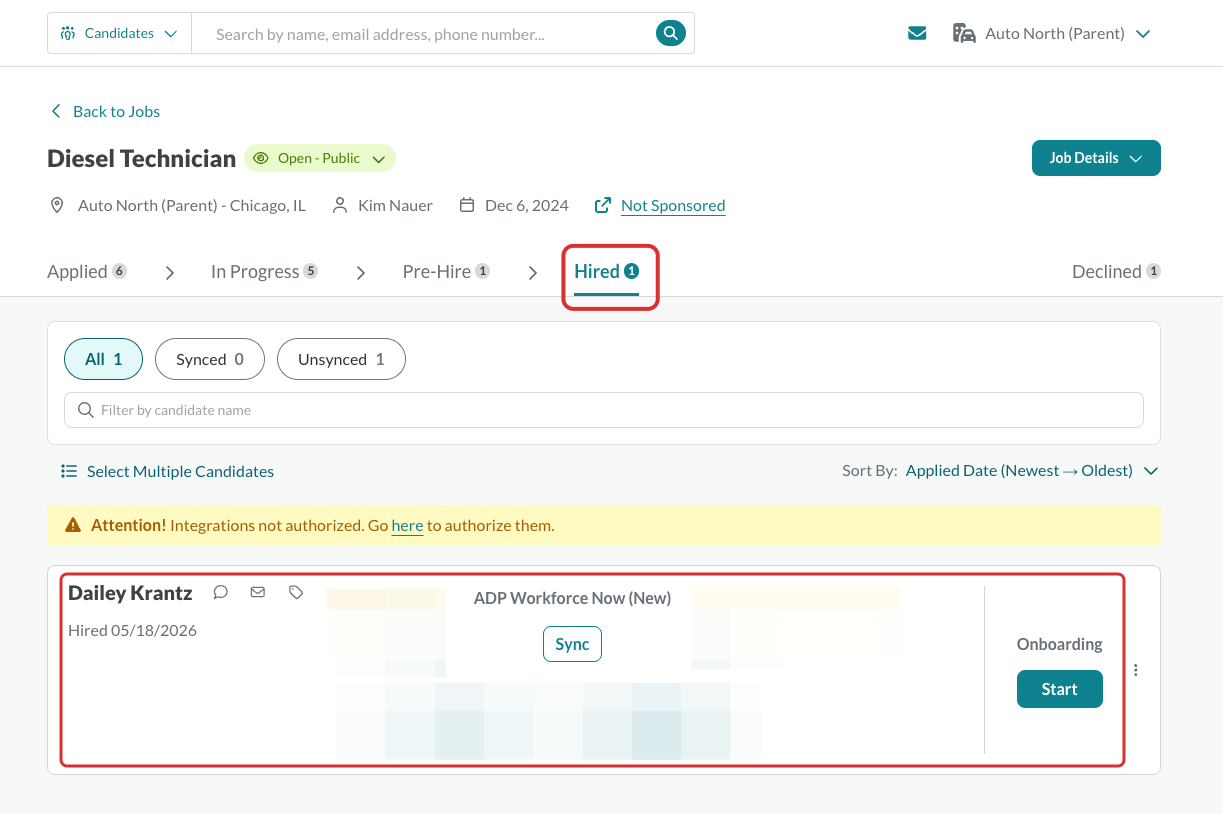The width and height of the screenshot is (1223, 814).
Task: Select the Unsynced 1 filter pill
Action: coord(341,359)
